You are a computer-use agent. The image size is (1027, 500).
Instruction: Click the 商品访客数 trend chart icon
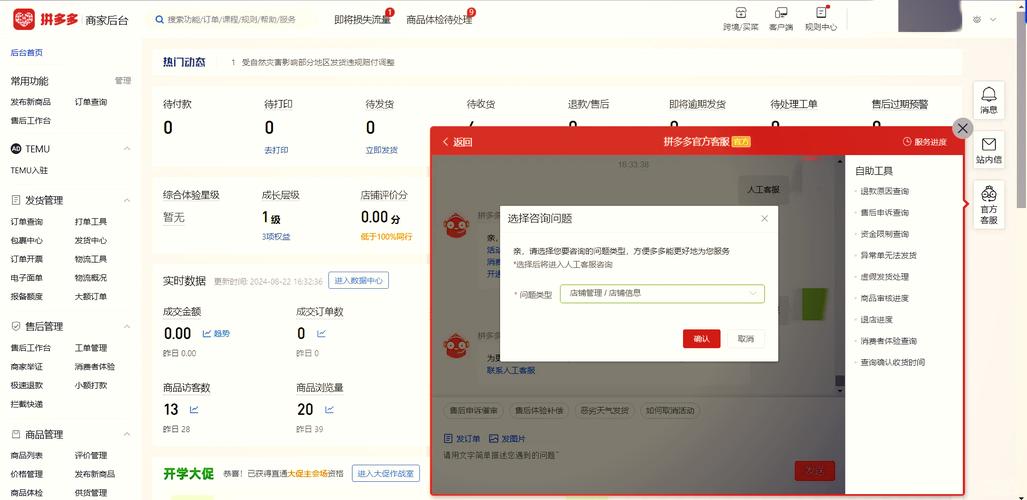click(194, 410)
